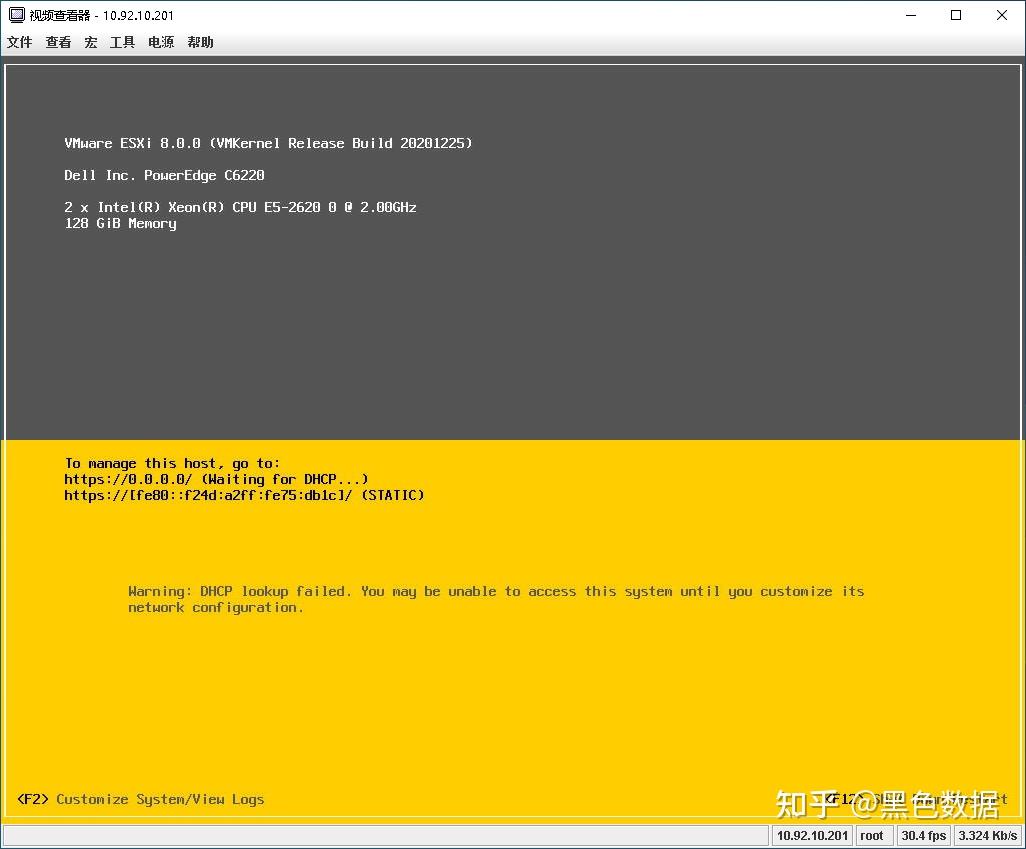Screen dimensions: 1026x849
Task: Click the 30.4 fps frame rate indicator
Action: tap(922, 835)
